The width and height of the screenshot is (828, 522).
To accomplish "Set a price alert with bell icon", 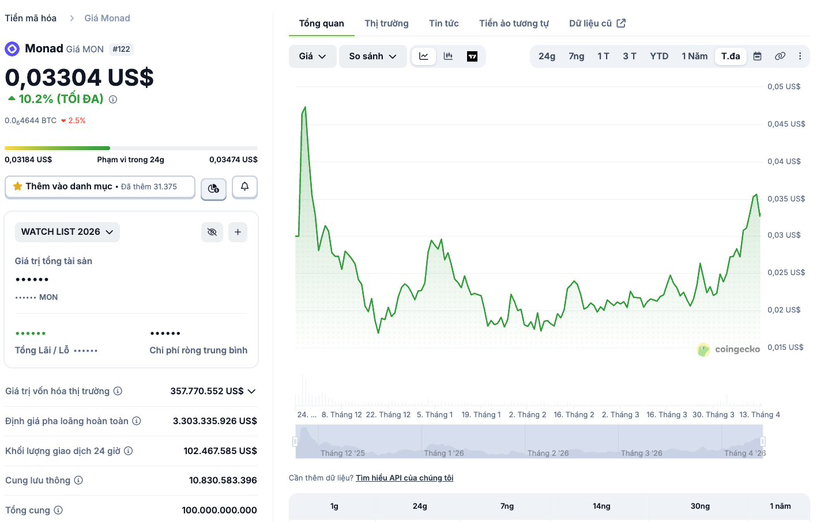I will [244, 187].
